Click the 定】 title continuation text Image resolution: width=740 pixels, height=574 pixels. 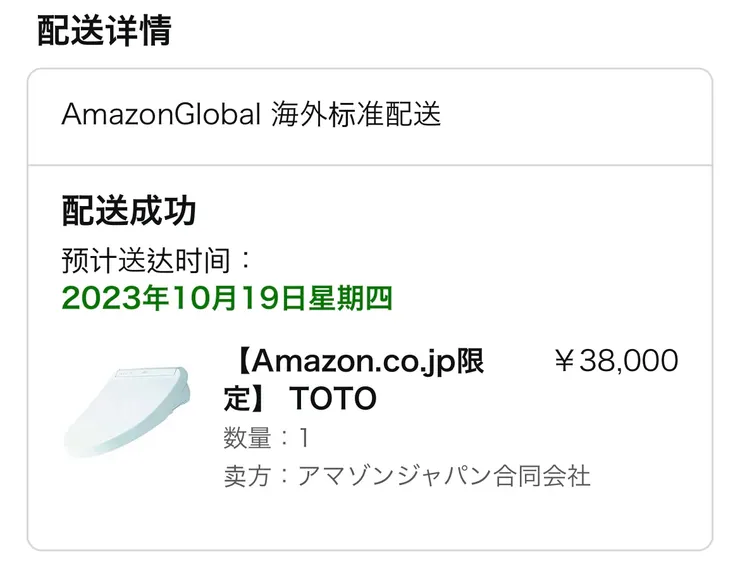pos(245,399)
